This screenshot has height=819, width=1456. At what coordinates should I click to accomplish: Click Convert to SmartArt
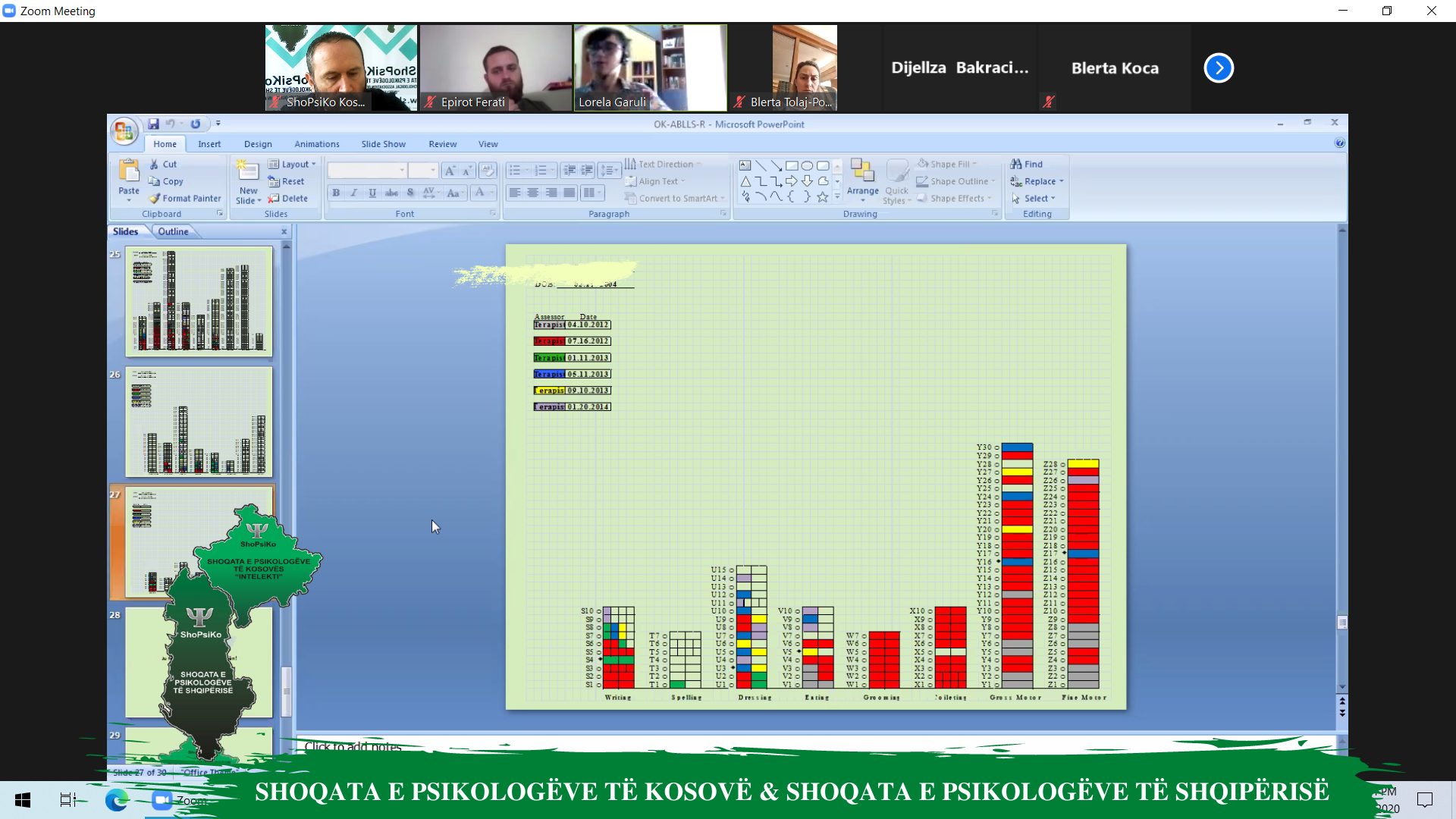click(x=674, y=198)
